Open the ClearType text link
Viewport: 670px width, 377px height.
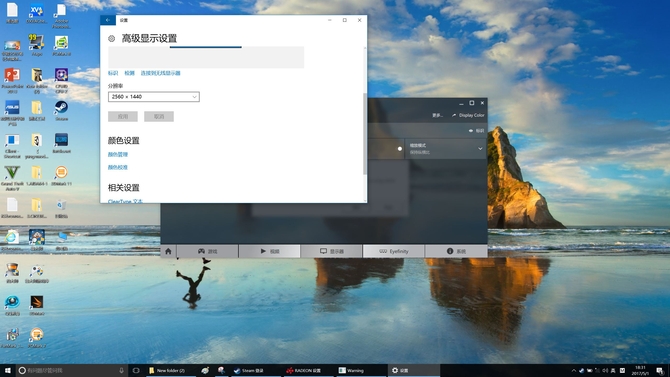click(125, 201)
